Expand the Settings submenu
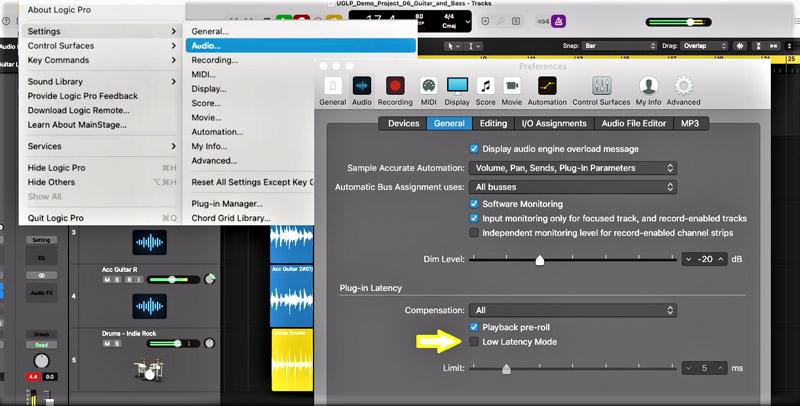The height and width of the screenshot is (406, 800). [102, 31]
